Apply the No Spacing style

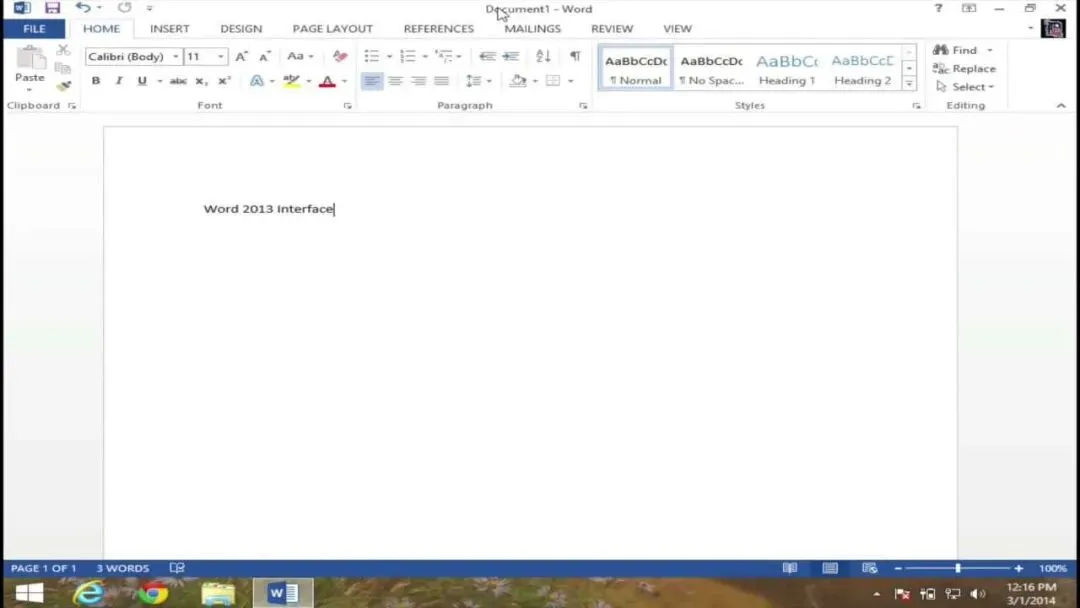(712, 69)
